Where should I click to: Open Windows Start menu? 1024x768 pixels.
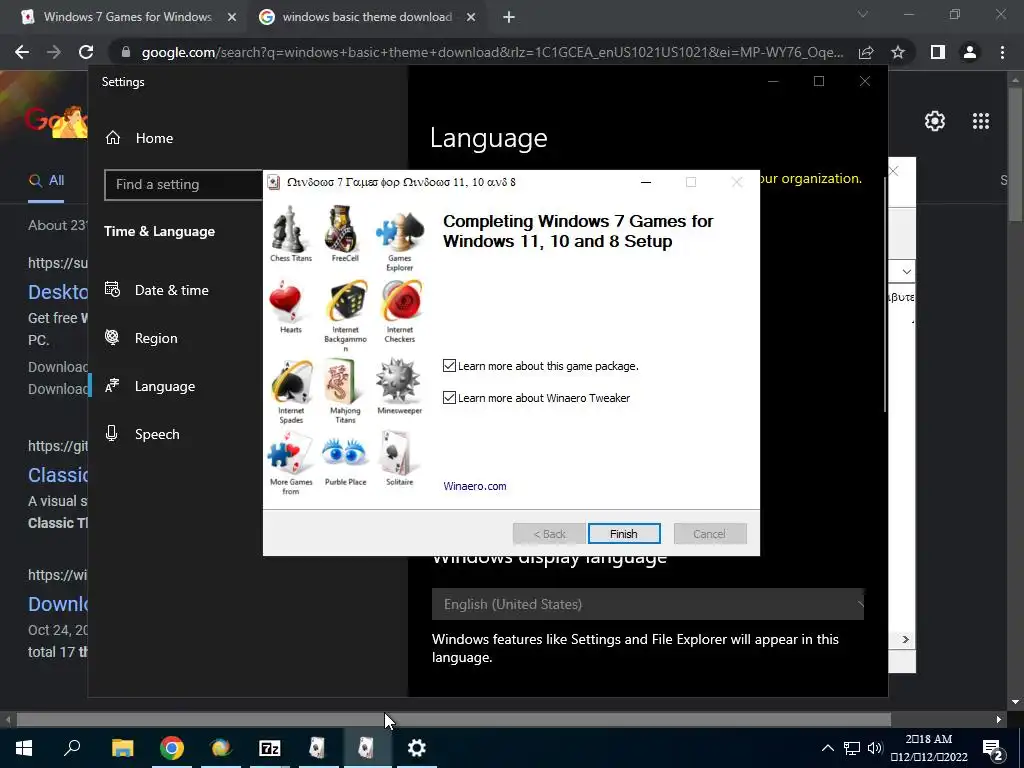tap(24, 747)
